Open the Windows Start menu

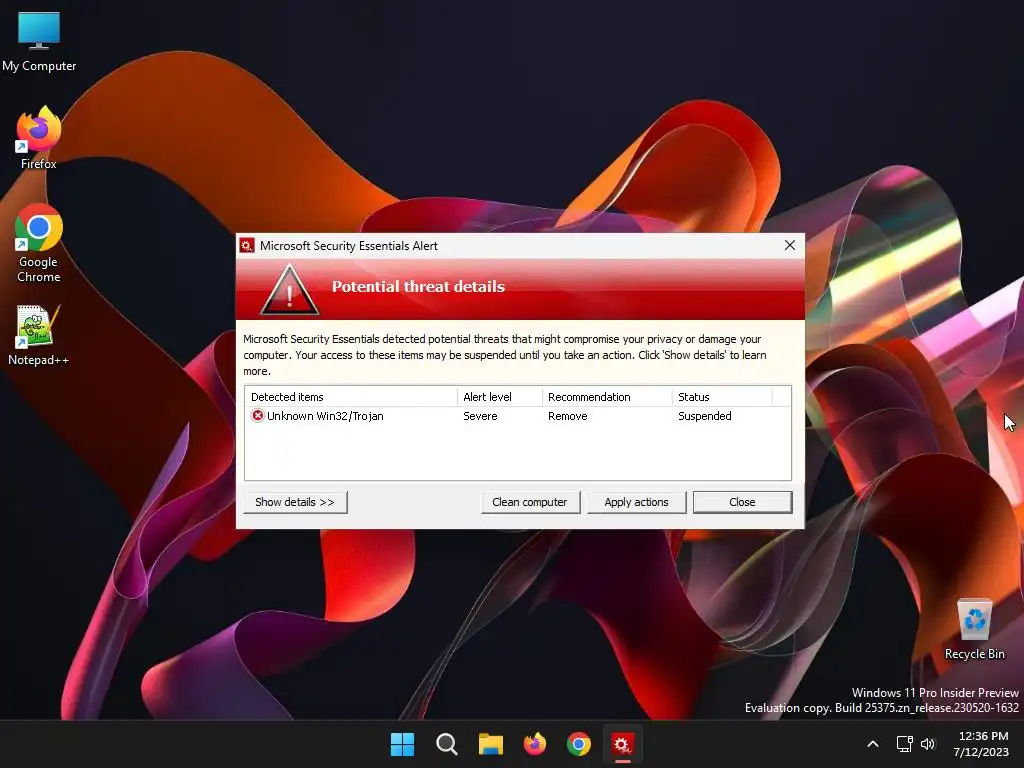click(402, 744)
